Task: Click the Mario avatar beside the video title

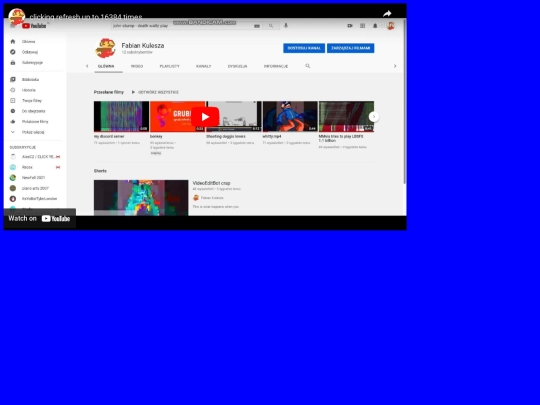Action: tap(17, 17)
